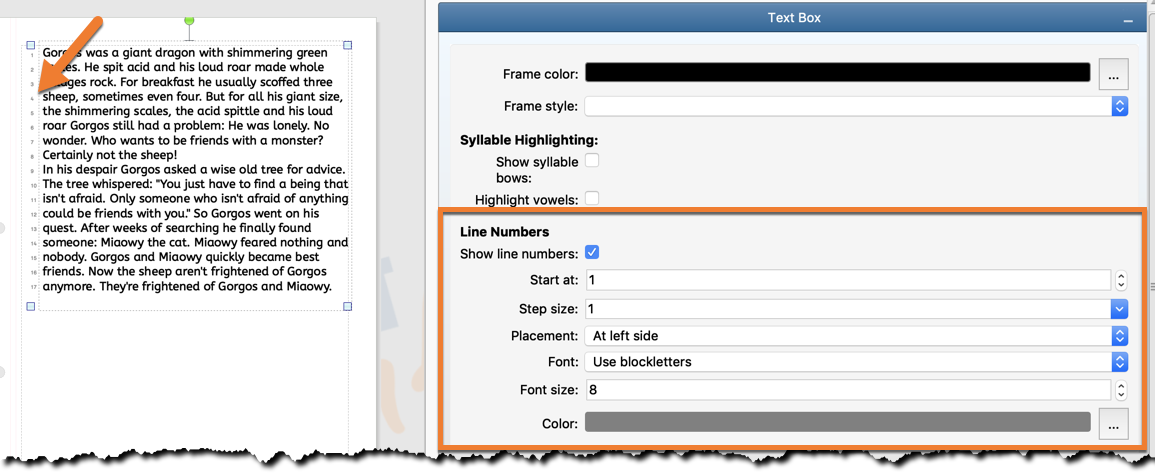The height and width of the screenshot is (474, 1155).
Task: Enable Show syllable bows
Action: pos(592,161)
